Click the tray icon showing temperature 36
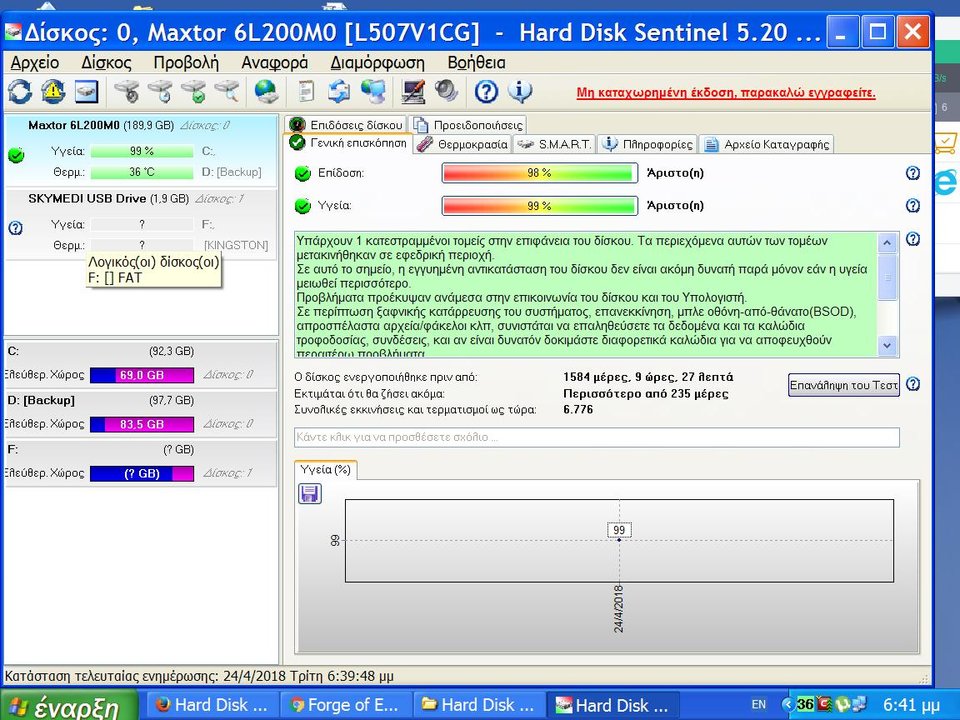Image resolution: width=960 pixels, height=720 pixels. [x=805, y=704]
